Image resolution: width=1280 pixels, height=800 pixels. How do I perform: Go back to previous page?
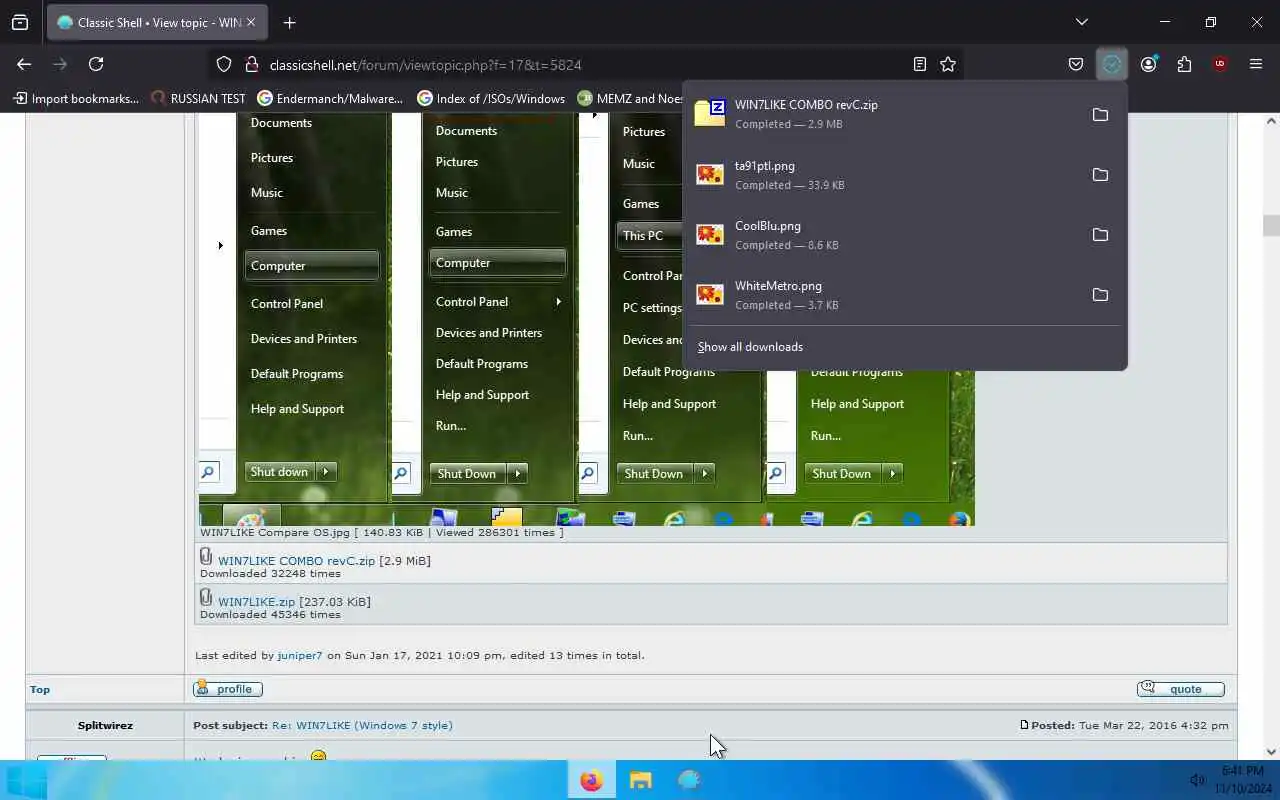(24, 64)
